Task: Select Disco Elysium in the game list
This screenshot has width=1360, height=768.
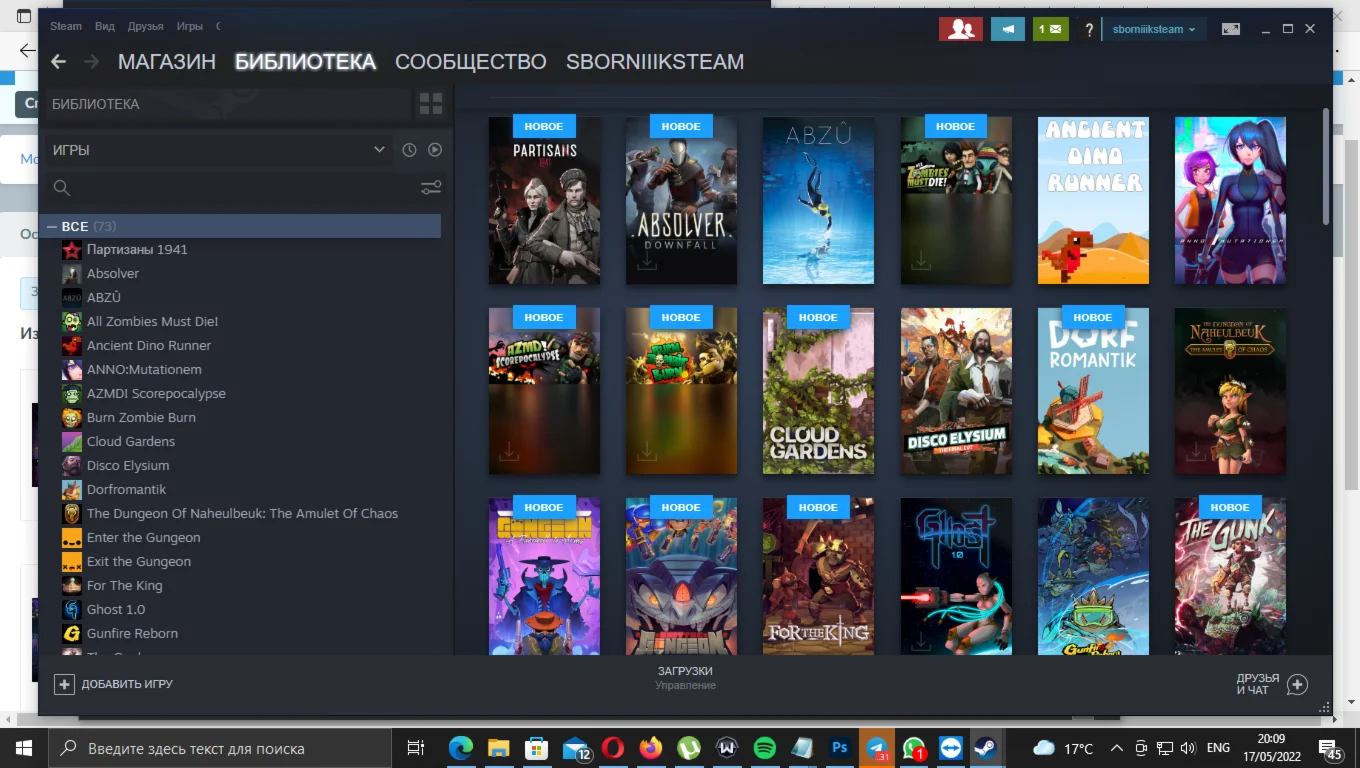Action: [x=128, y=465]
